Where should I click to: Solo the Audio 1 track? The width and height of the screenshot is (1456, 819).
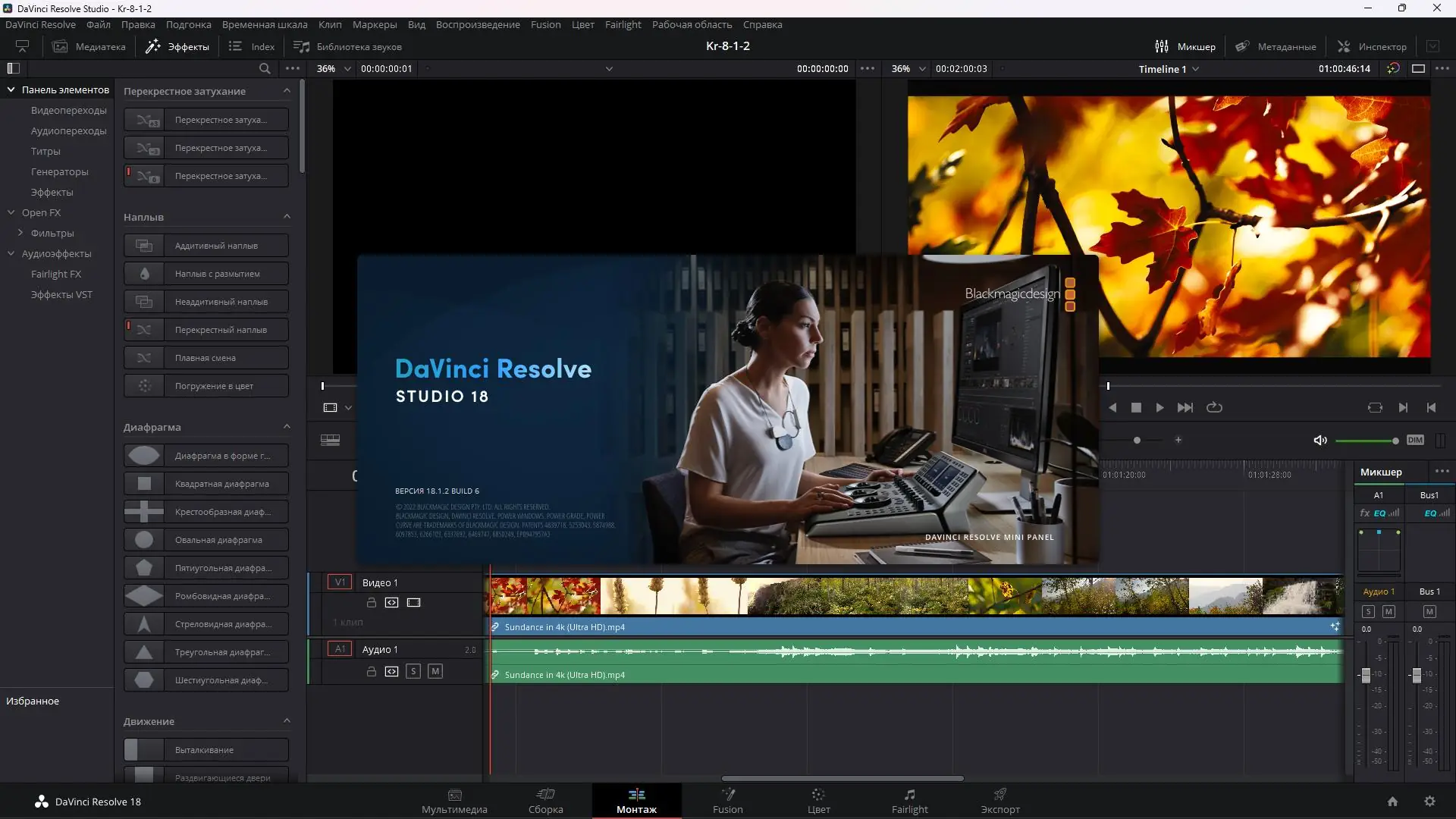413,671
